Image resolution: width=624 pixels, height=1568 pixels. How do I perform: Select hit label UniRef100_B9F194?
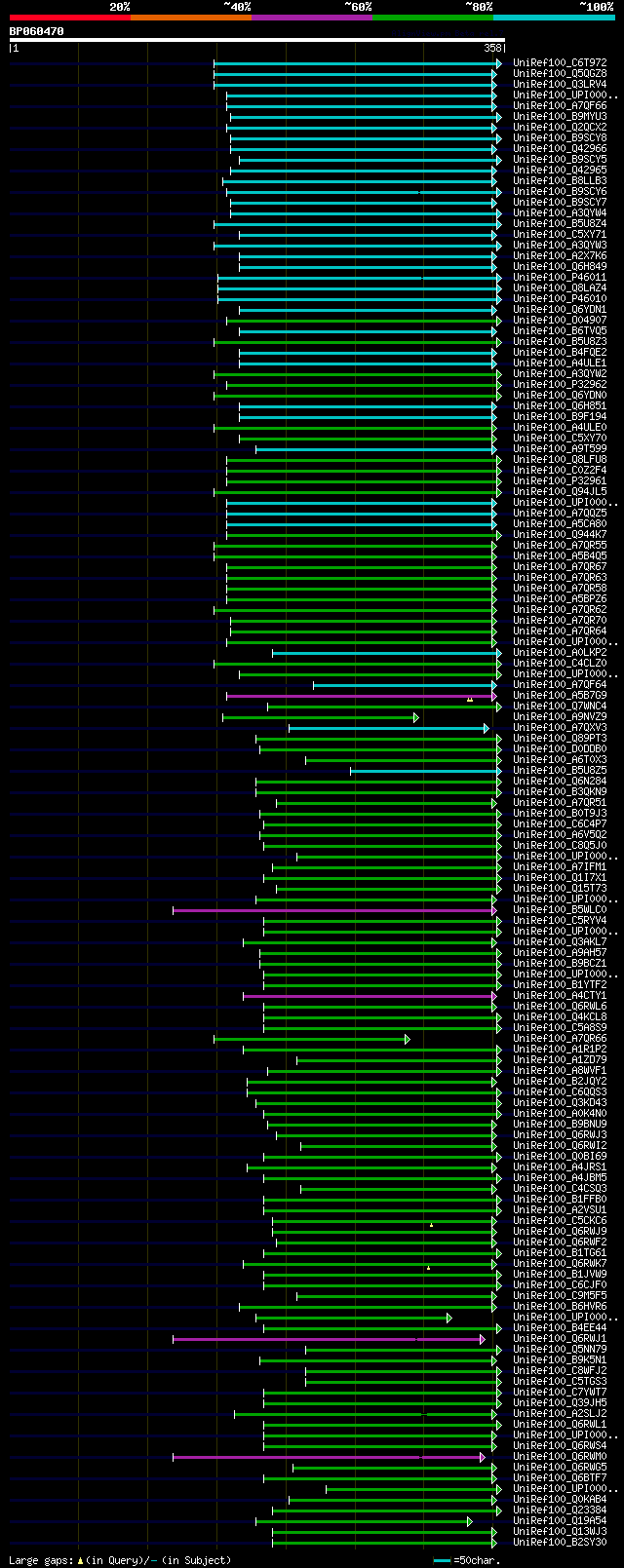click(x=560, y=416)
